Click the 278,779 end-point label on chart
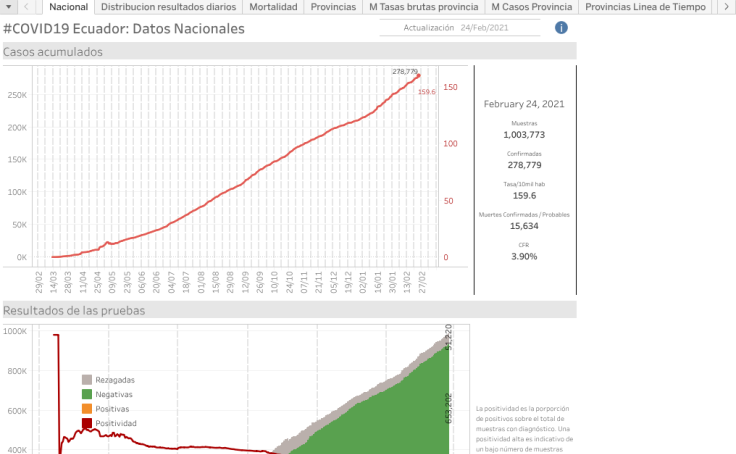This screenshot has width=736, height=454. [404, 72]
